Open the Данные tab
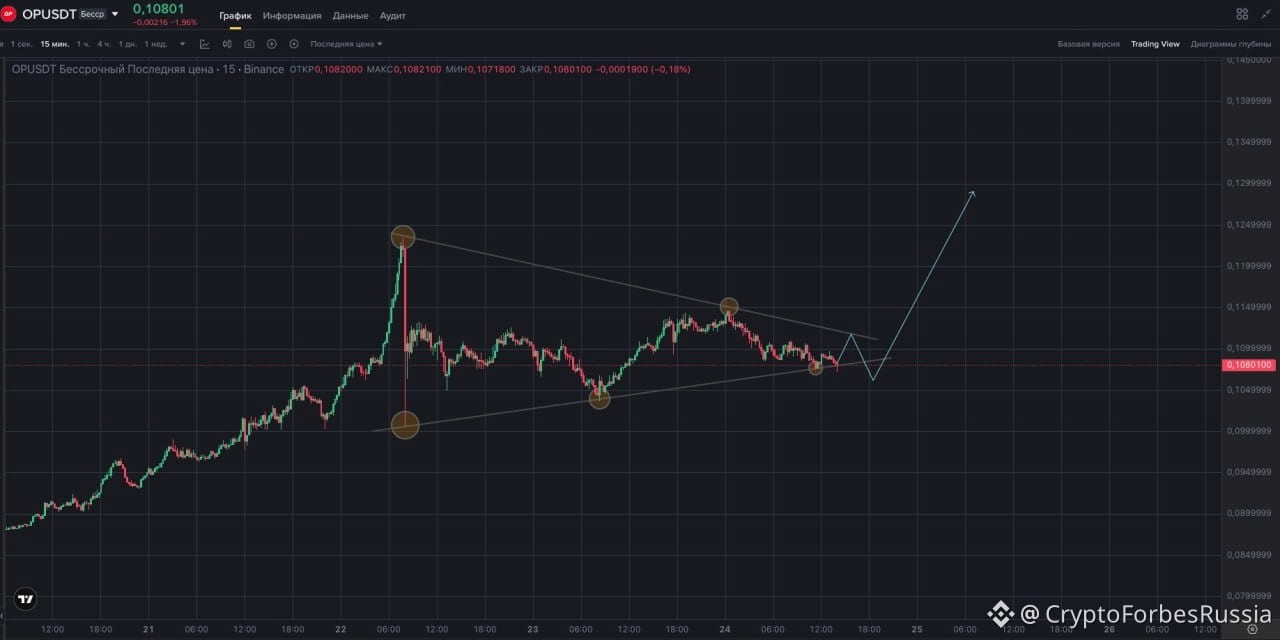Screen dimensions: 1280x640 [x=350, y=16]
